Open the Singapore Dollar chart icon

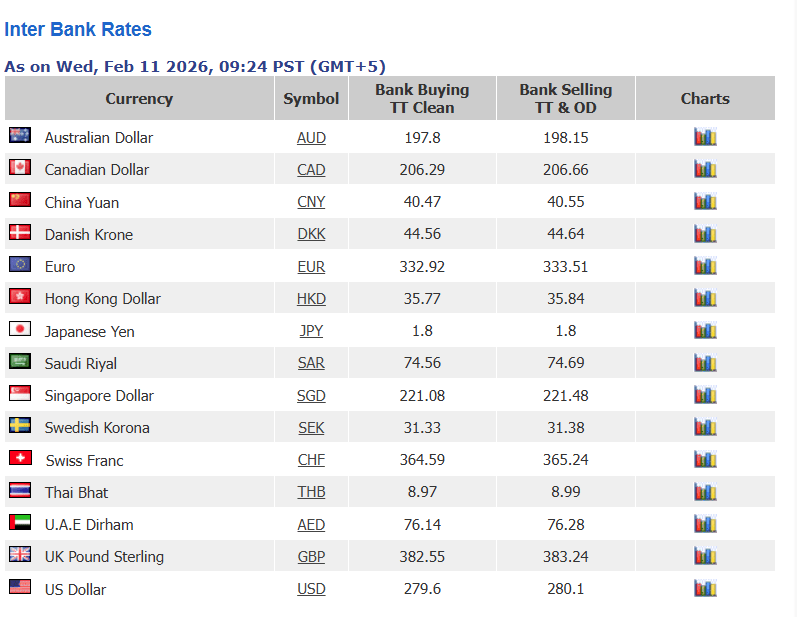click(x=705, y=395)
